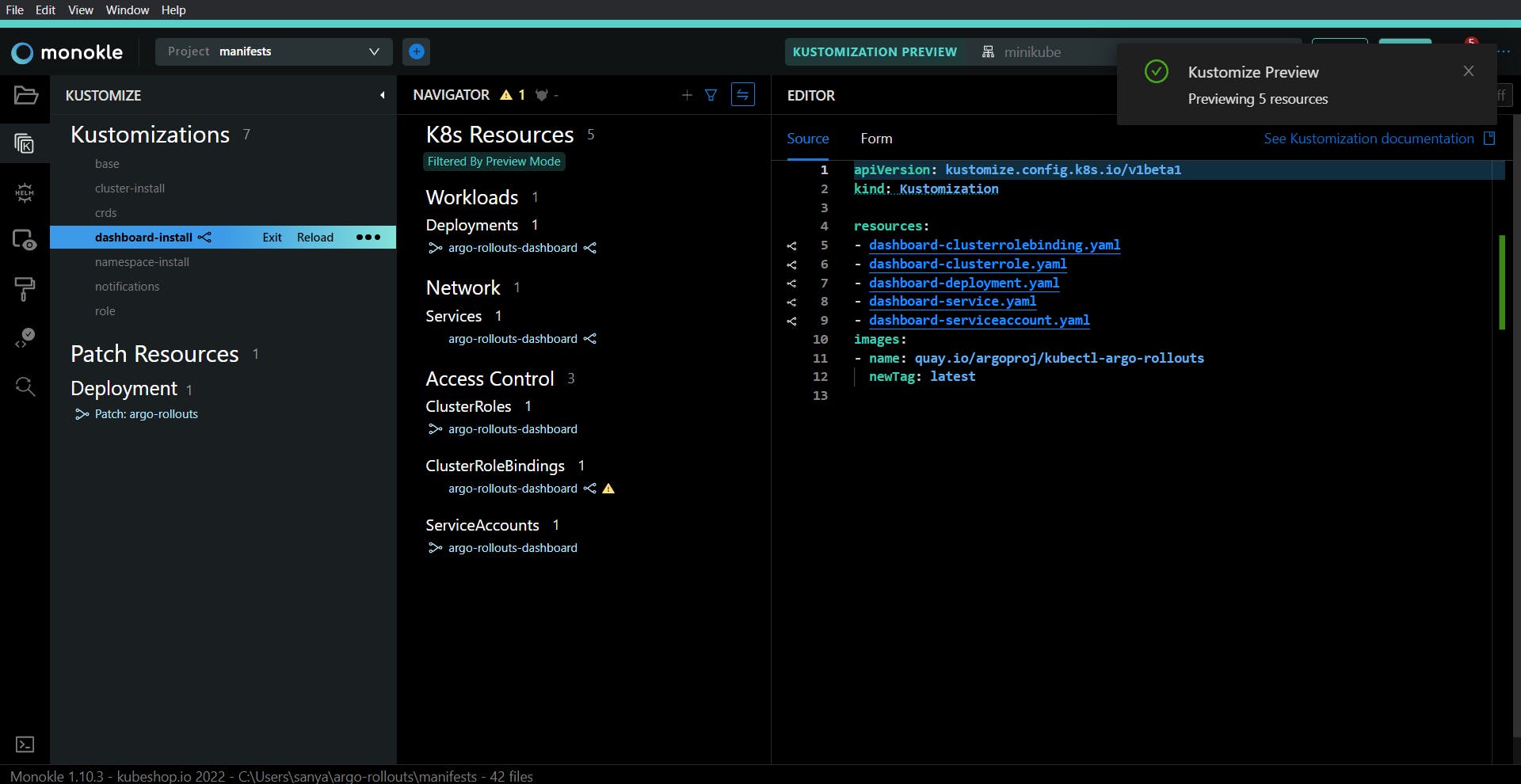
Task: Close the Kustomize Preview notification
Action: pos(1469,71)
